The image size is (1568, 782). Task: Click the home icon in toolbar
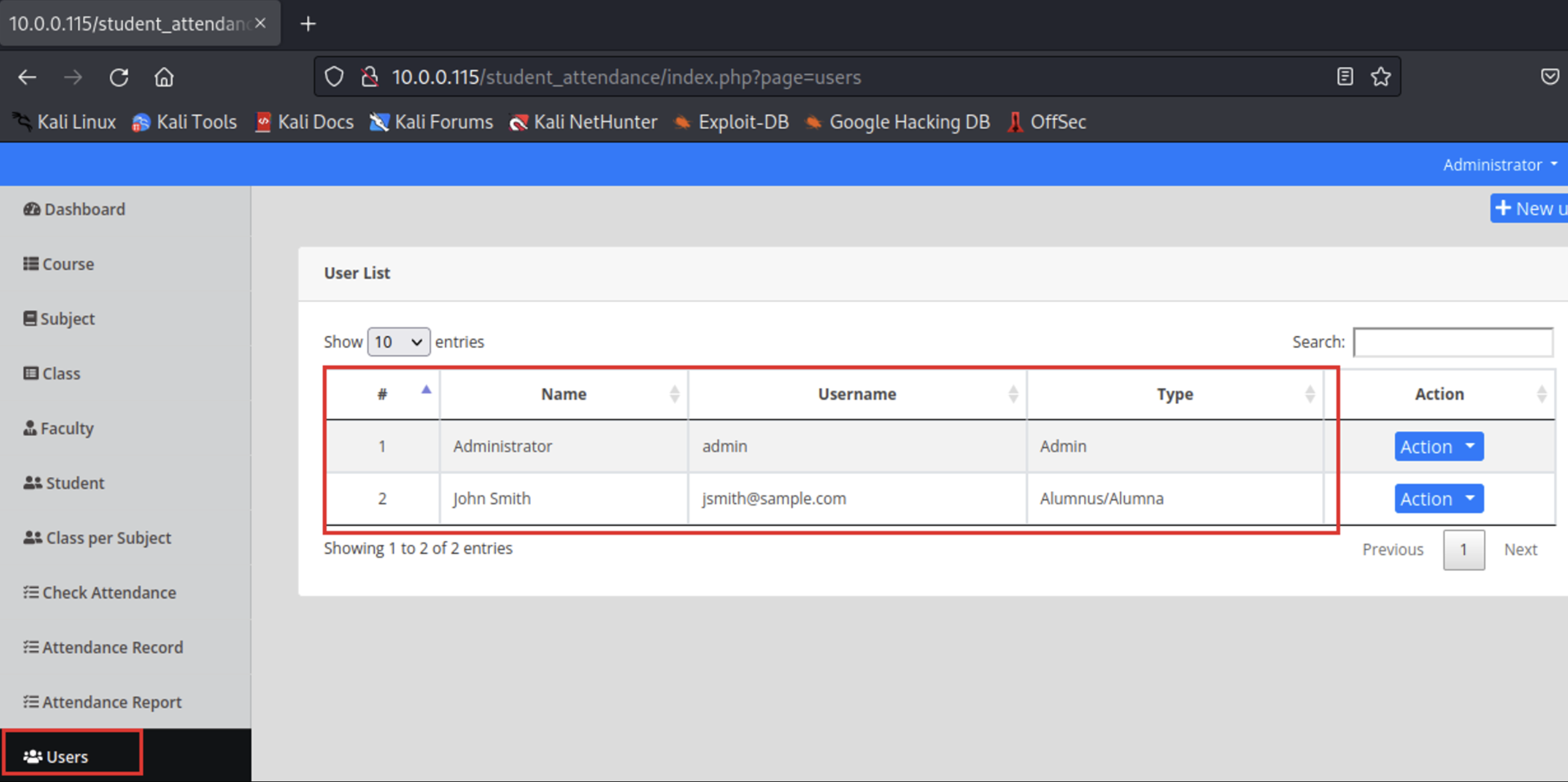[x=164, y=77]
